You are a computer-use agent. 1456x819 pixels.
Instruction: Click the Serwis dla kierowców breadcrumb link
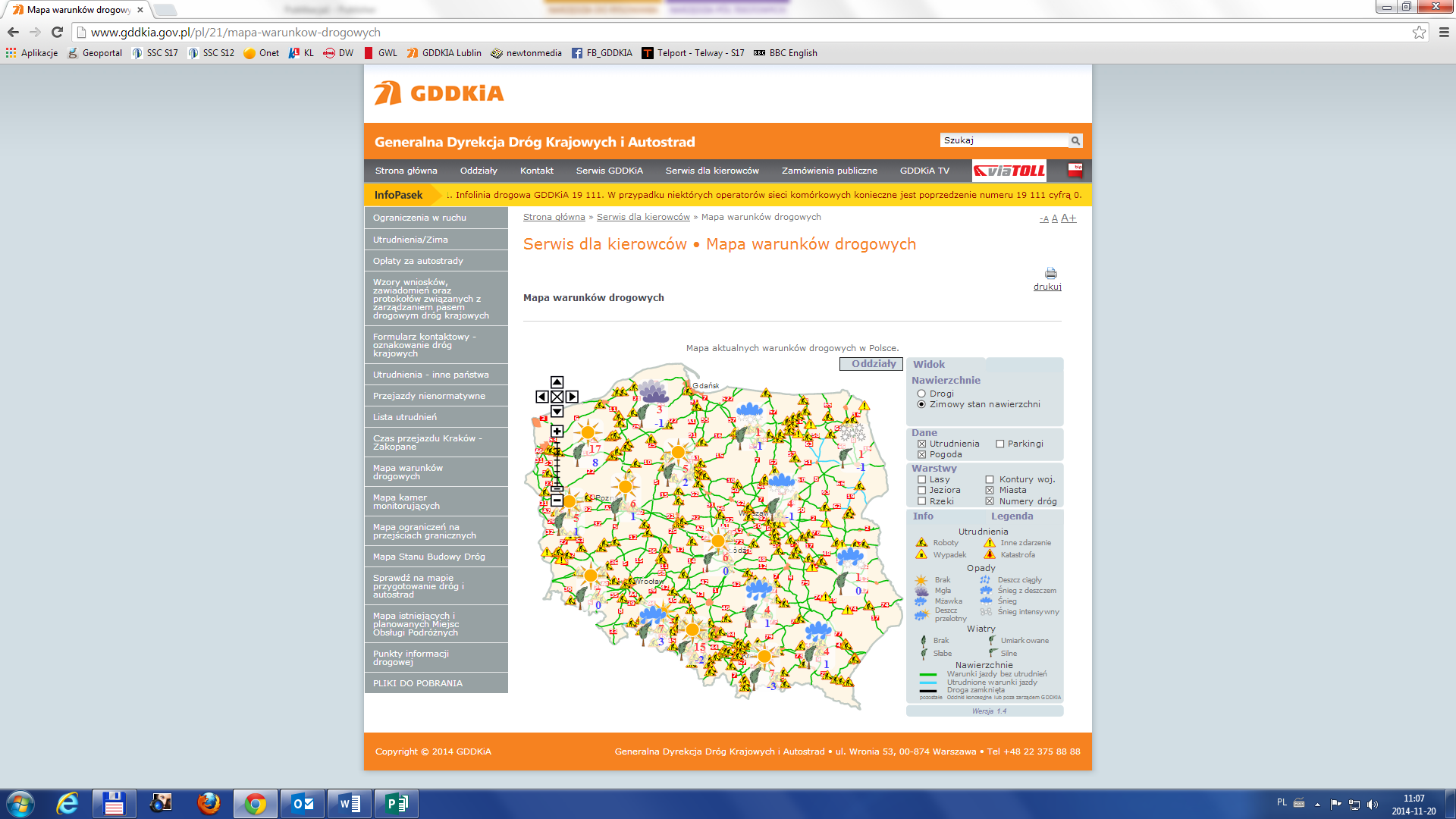tap(643, 217)
